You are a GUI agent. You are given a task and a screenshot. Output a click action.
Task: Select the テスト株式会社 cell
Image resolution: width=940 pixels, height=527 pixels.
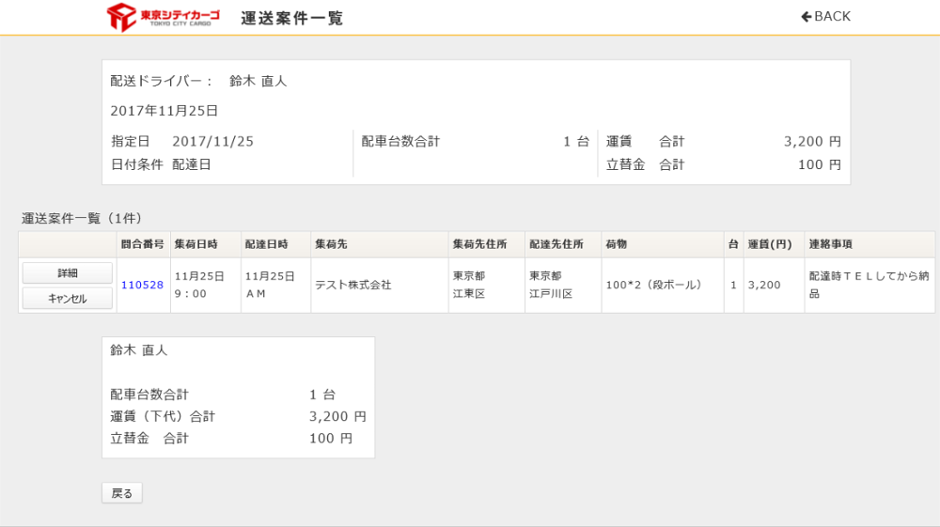(353, 285)
